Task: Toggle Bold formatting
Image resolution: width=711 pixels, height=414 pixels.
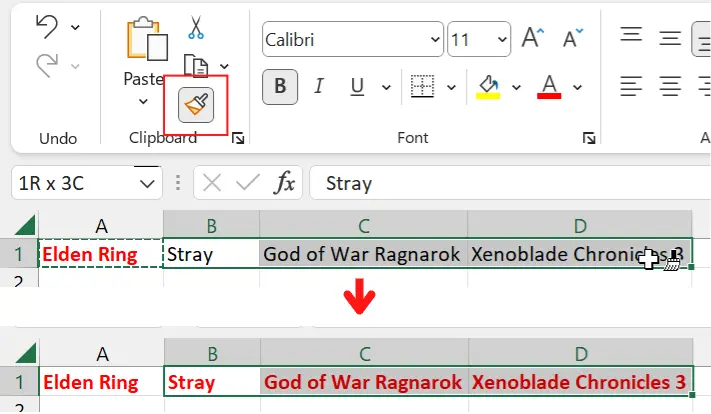Action: click(x=280, y=87)
